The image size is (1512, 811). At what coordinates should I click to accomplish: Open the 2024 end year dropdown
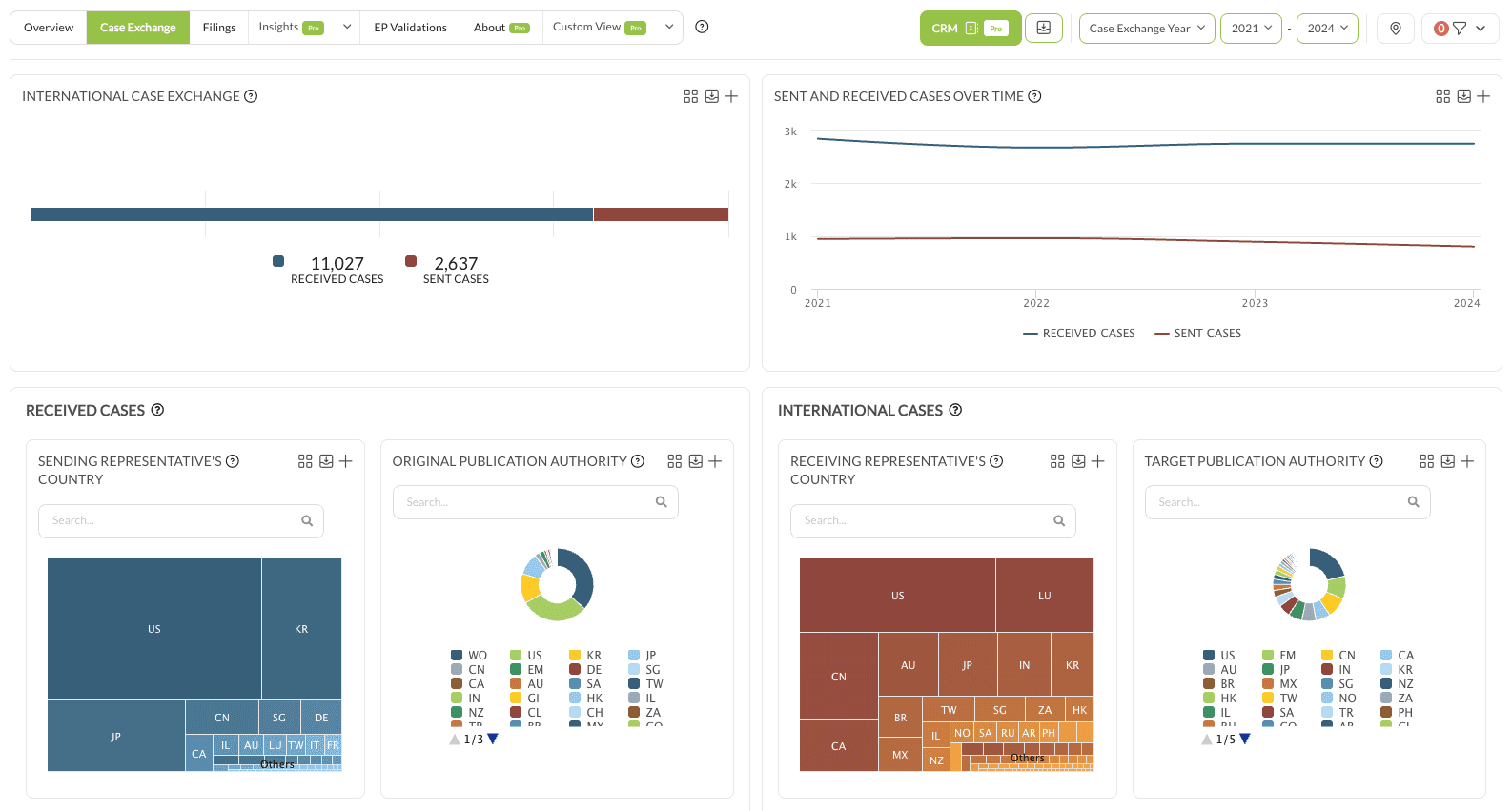(1327, 29)
